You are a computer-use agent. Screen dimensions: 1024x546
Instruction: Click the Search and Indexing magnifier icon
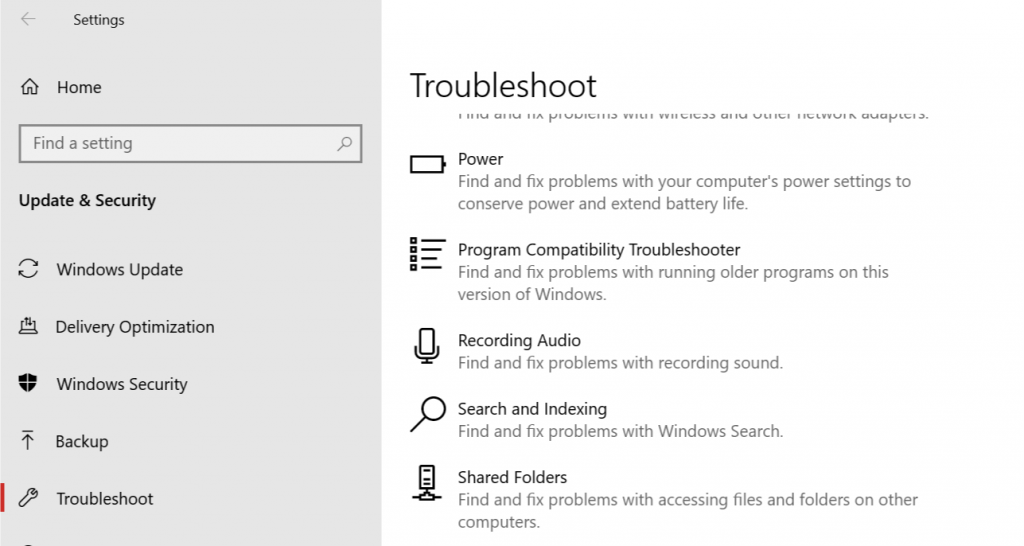(x=427, y=414)
